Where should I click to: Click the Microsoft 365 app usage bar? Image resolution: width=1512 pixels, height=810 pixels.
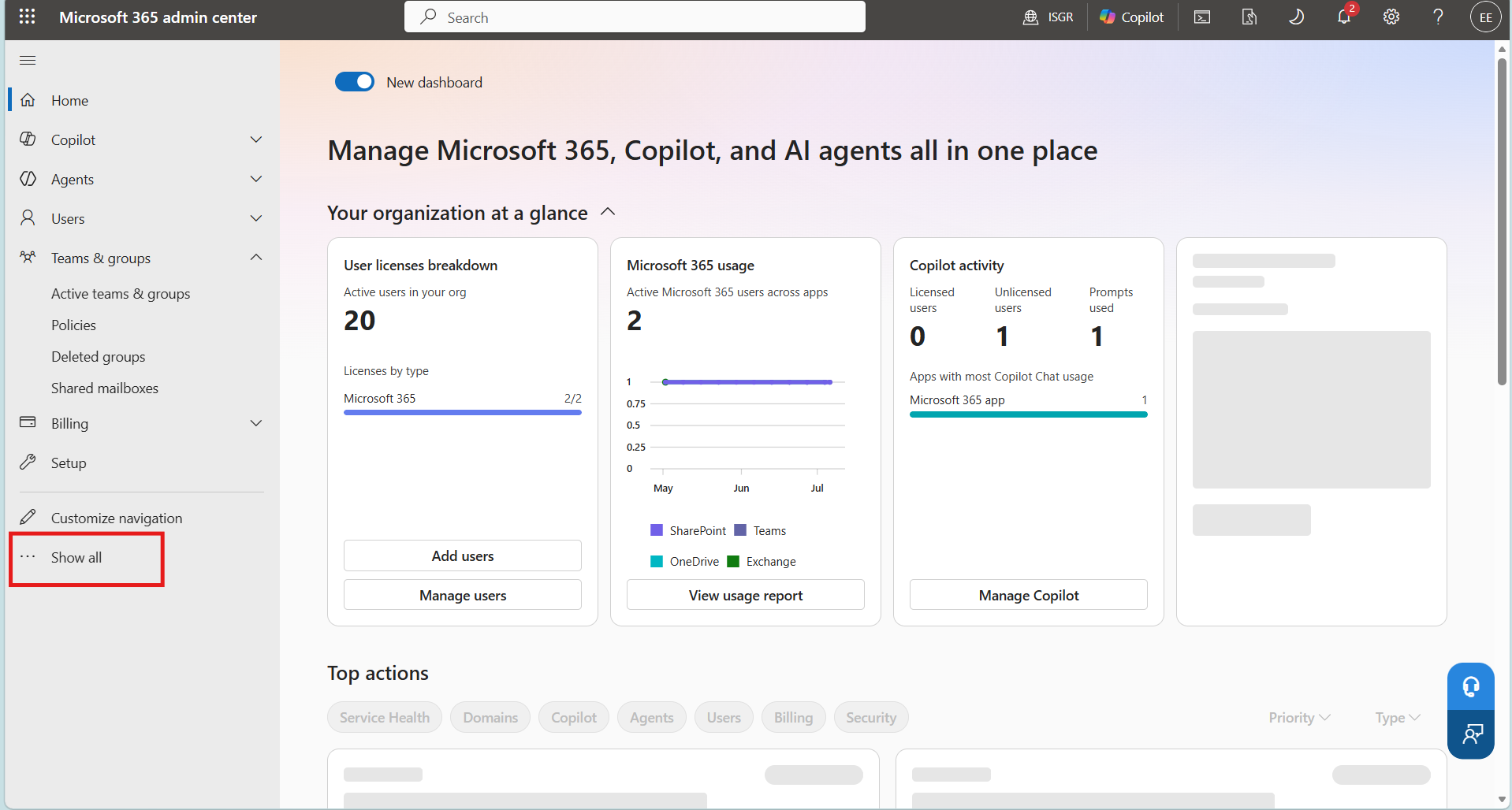(1029, 414)
